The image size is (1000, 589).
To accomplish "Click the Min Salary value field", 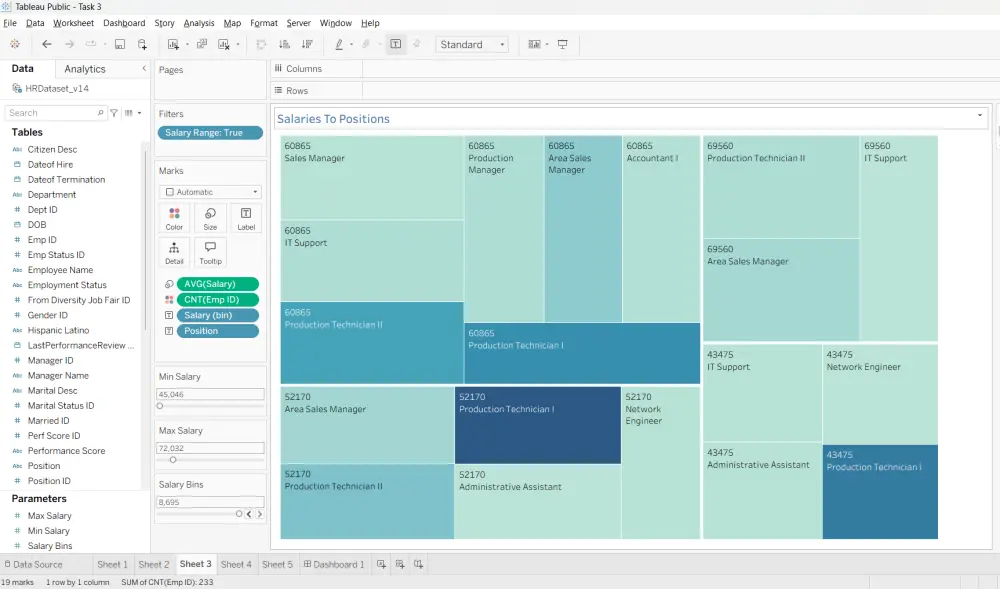I will [x=210, y=394].
